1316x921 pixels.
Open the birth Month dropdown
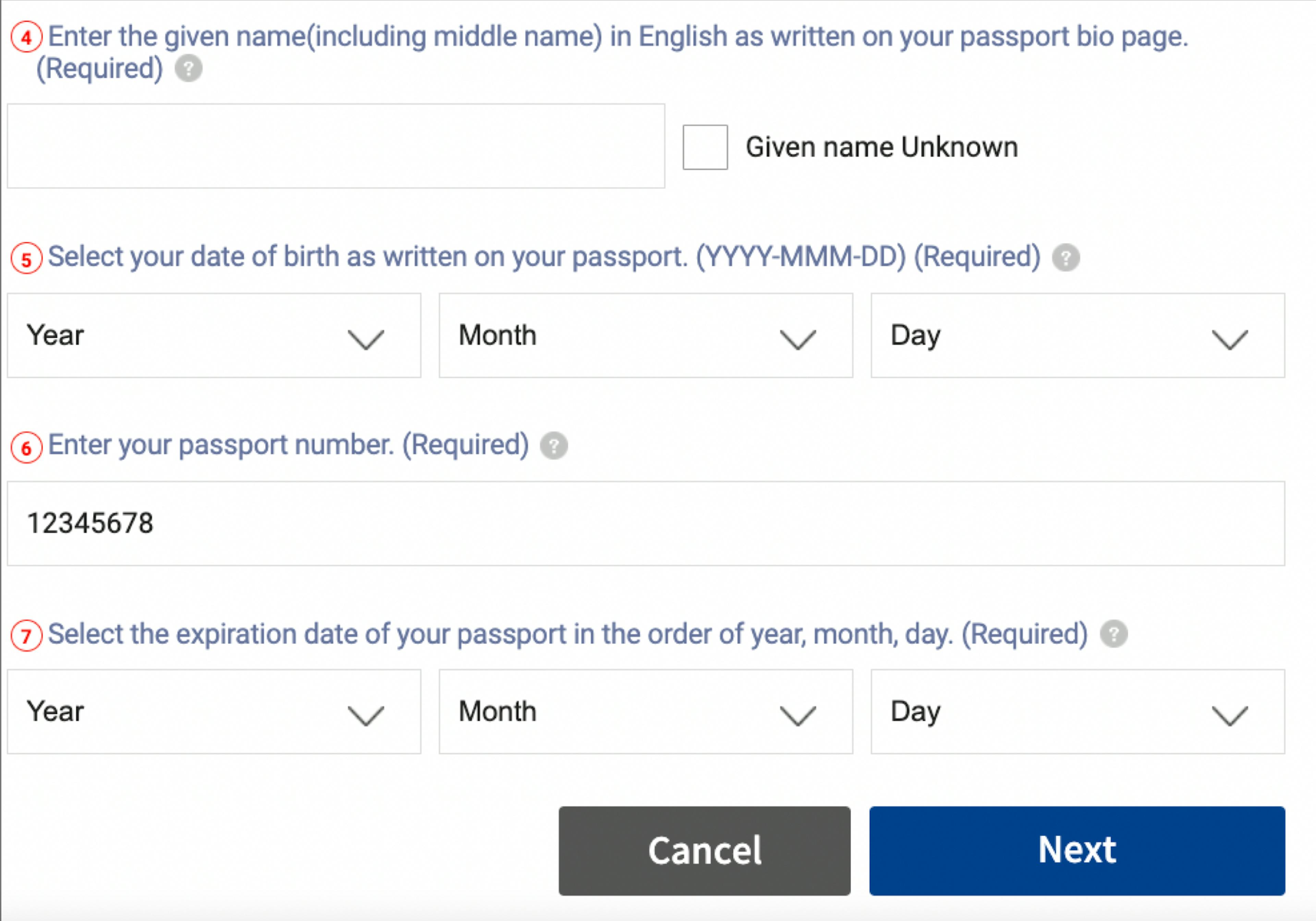pyautogui.click(x=646, y=335)
